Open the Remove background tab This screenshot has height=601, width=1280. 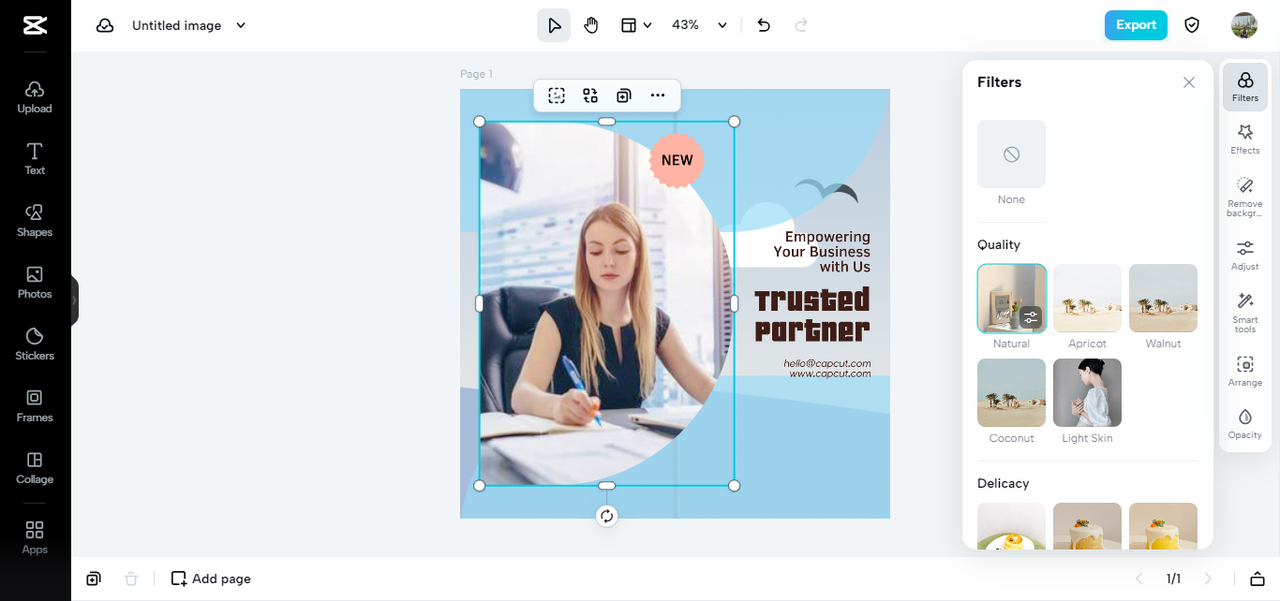point(1245,197)
